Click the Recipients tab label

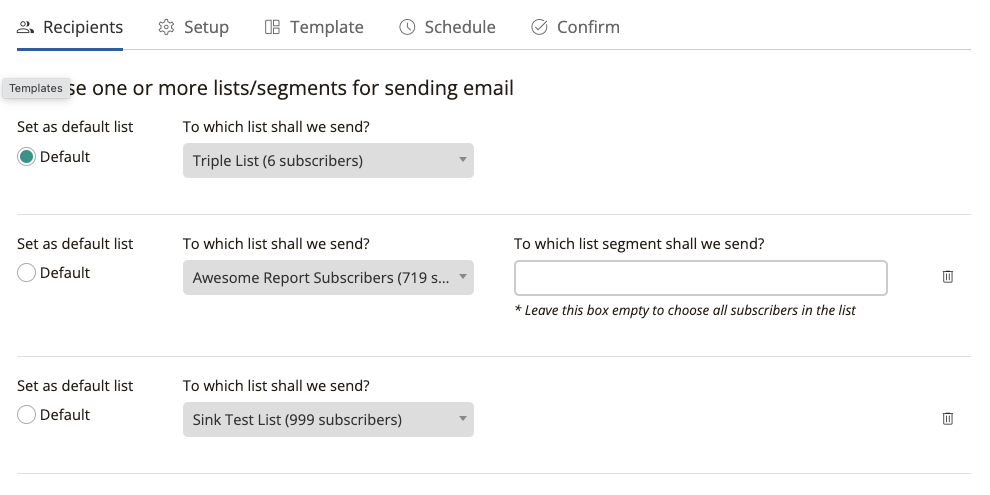(x=83, y=27)
